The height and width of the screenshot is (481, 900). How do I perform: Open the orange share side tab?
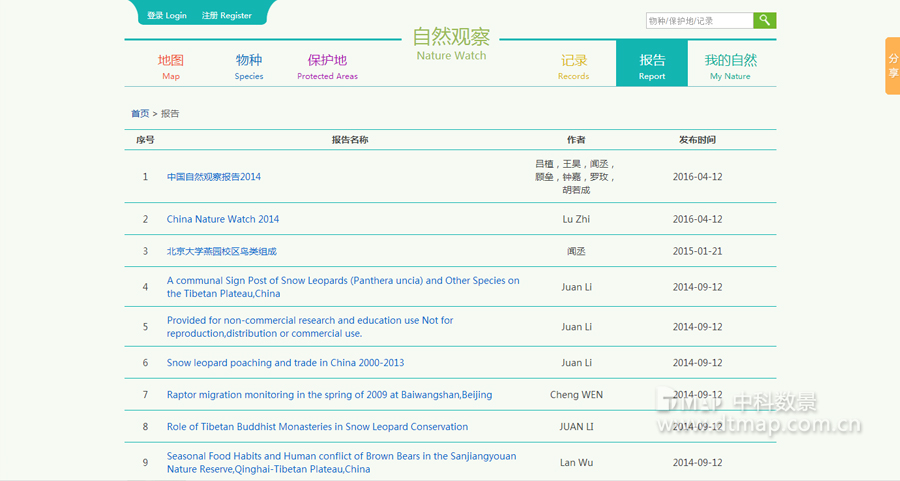point(892,66)
